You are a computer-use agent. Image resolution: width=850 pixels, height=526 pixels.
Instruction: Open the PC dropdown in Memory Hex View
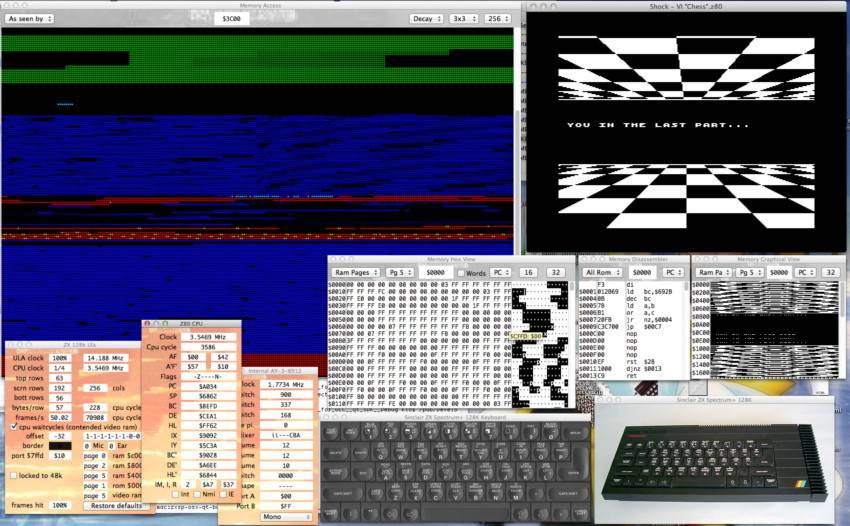(500, 272)
